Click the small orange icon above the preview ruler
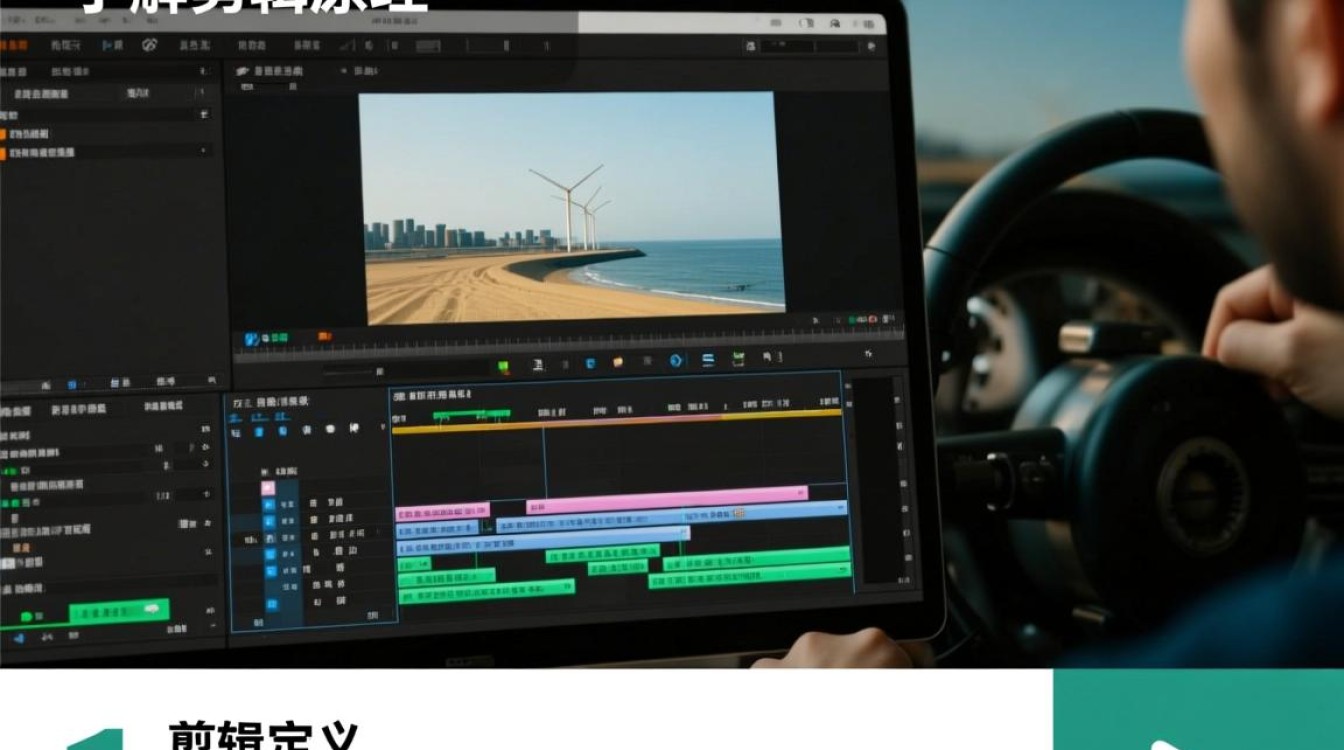 [x=324, y=337]
